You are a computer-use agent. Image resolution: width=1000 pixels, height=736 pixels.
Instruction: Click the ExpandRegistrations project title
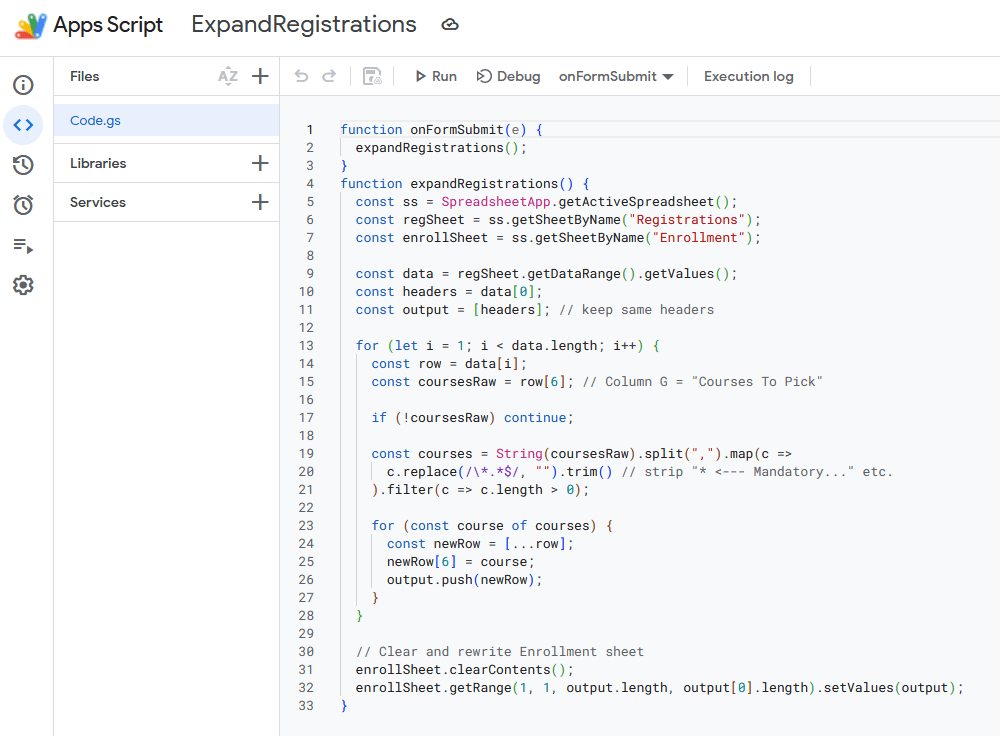coord(303,25)
